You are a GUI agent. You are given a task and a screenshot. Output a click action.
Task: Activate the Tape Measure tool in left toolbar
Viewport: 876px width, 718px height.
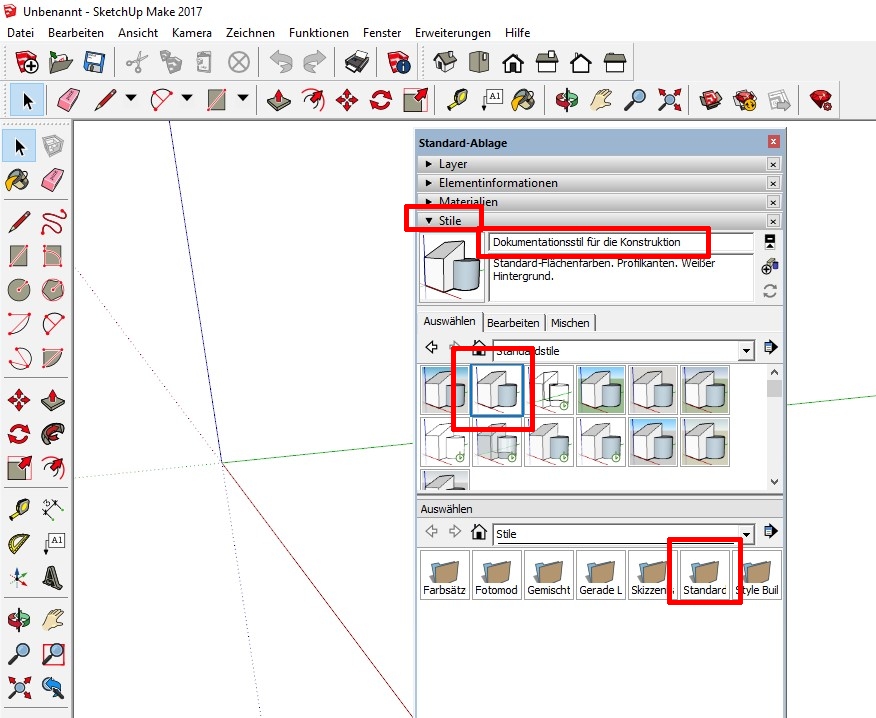pyautogui.click(x=19, y=510)
